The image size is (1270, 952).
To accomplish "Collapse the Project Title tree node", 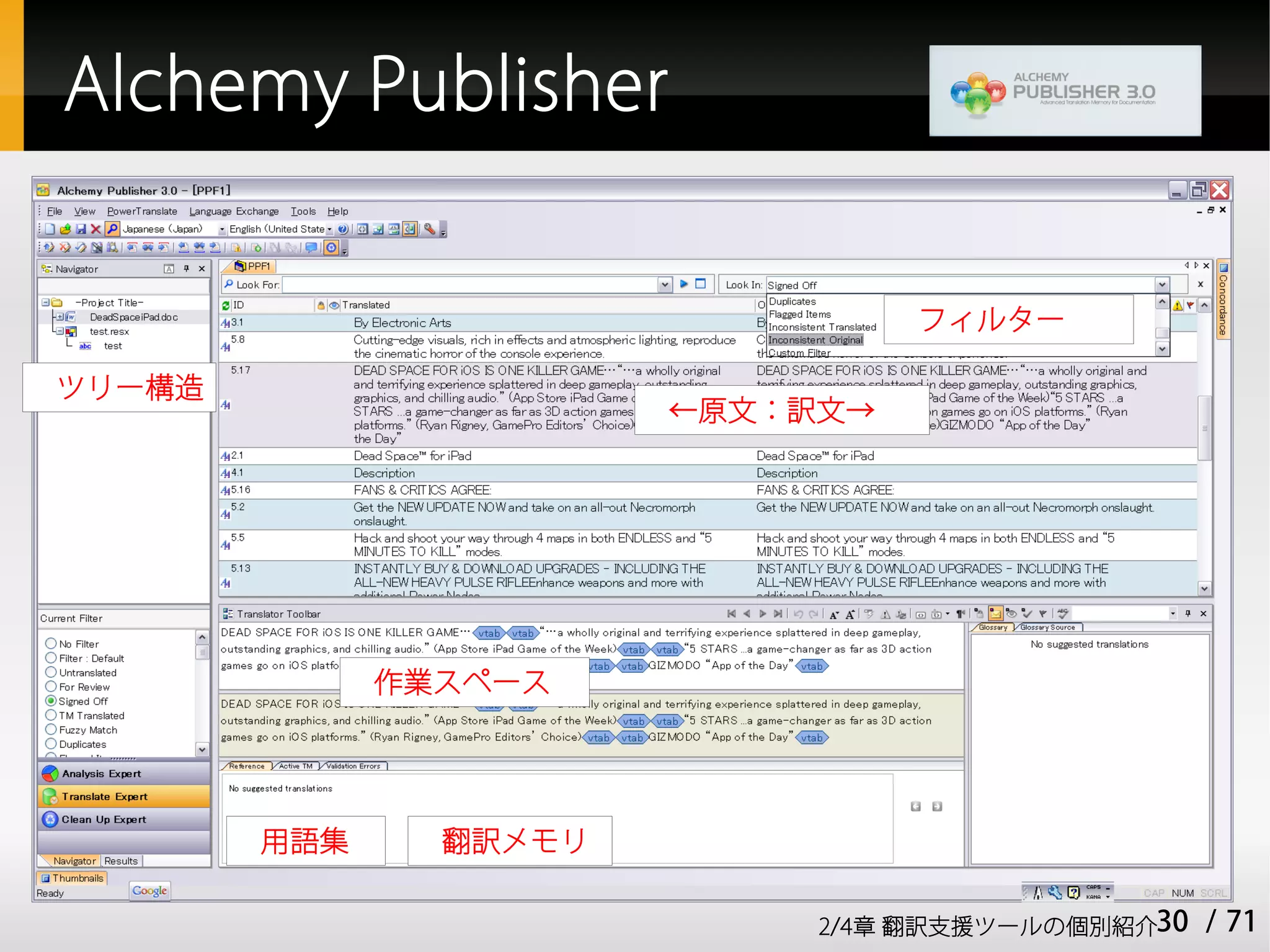I will (x=45, y=303).
